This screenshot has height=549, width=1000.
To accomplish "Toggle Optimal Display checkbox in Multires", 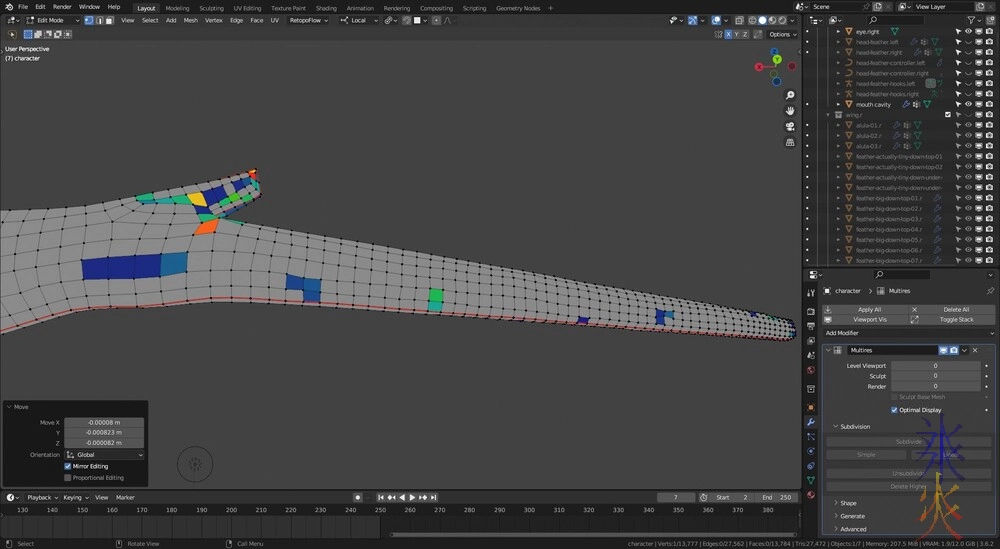I will [894, 410].
